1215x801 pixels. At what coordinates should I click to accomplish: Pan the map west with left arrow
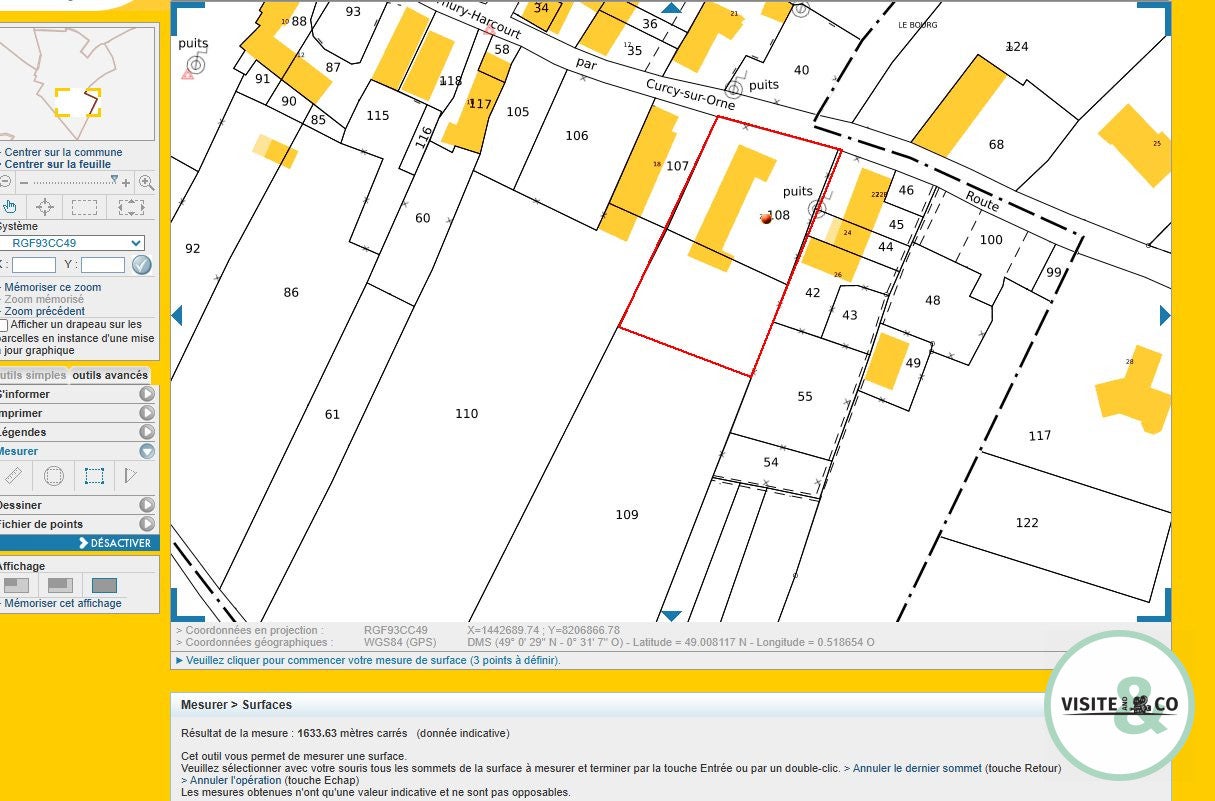(x=177, y=316)
